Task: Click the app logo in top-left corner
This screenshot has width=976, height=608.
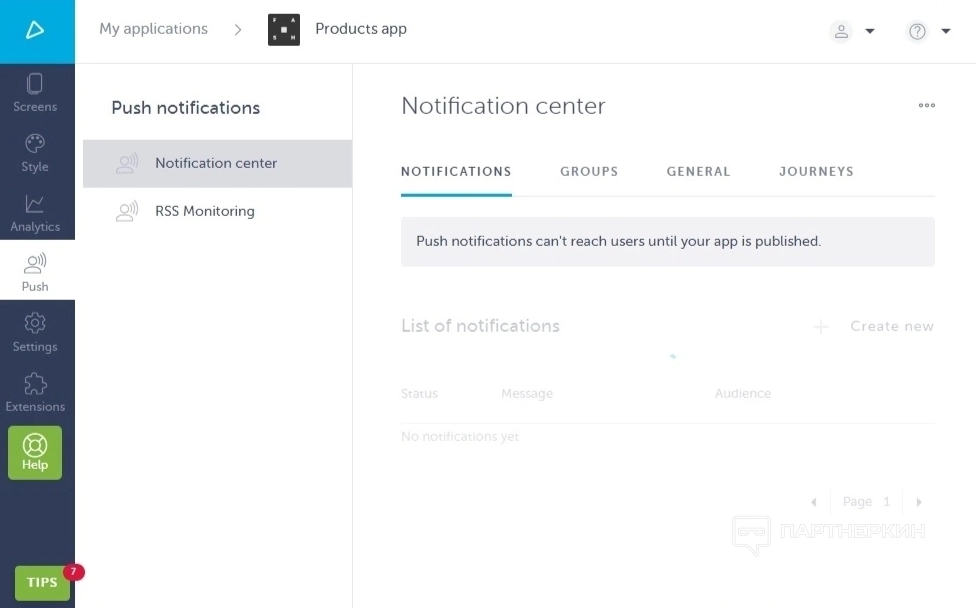Action: tap(36, 30)
